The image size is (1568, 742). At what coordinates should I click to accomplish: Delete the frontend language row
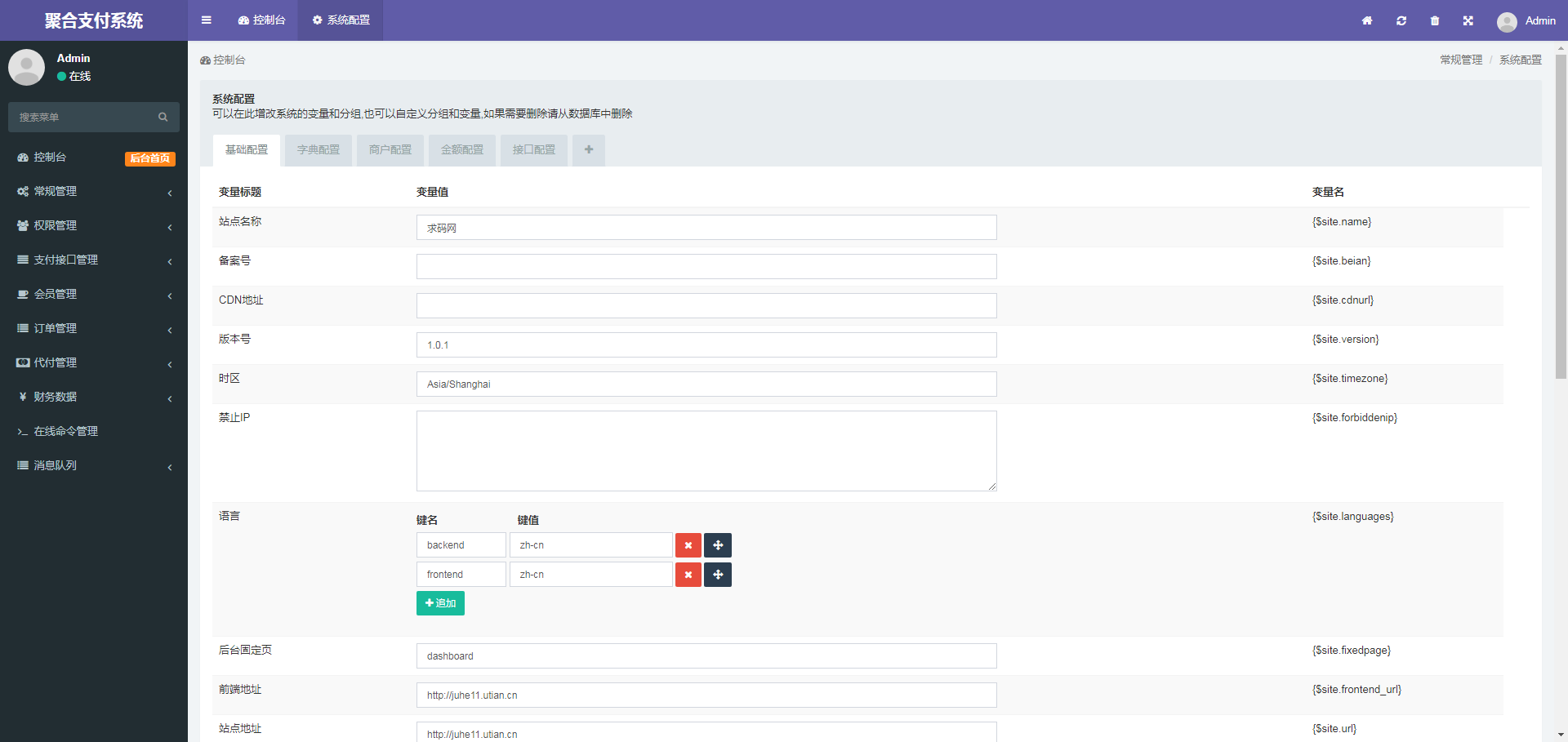pos(688,575)
